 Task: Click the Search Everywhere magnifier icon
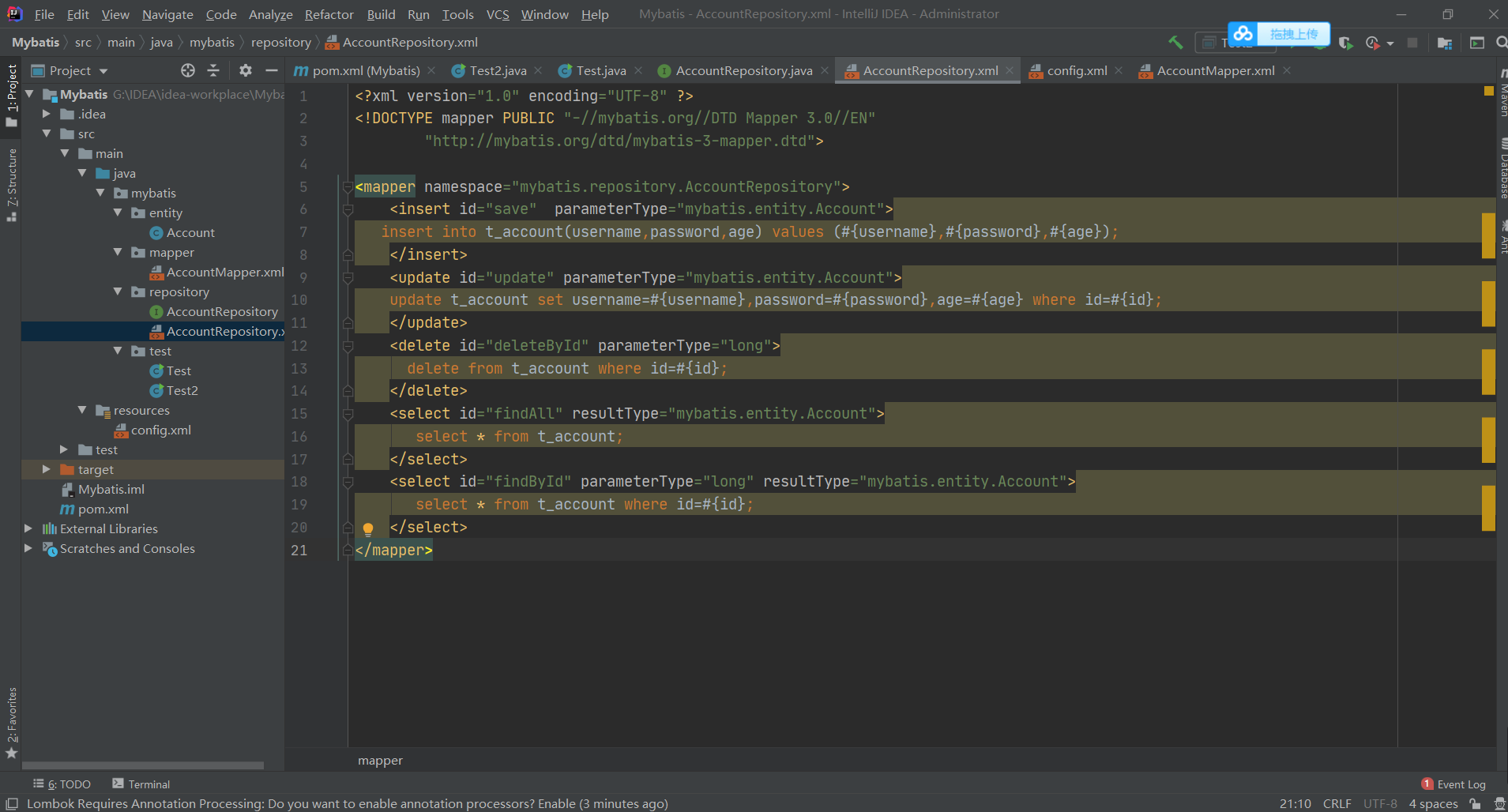coord(1501,43)
